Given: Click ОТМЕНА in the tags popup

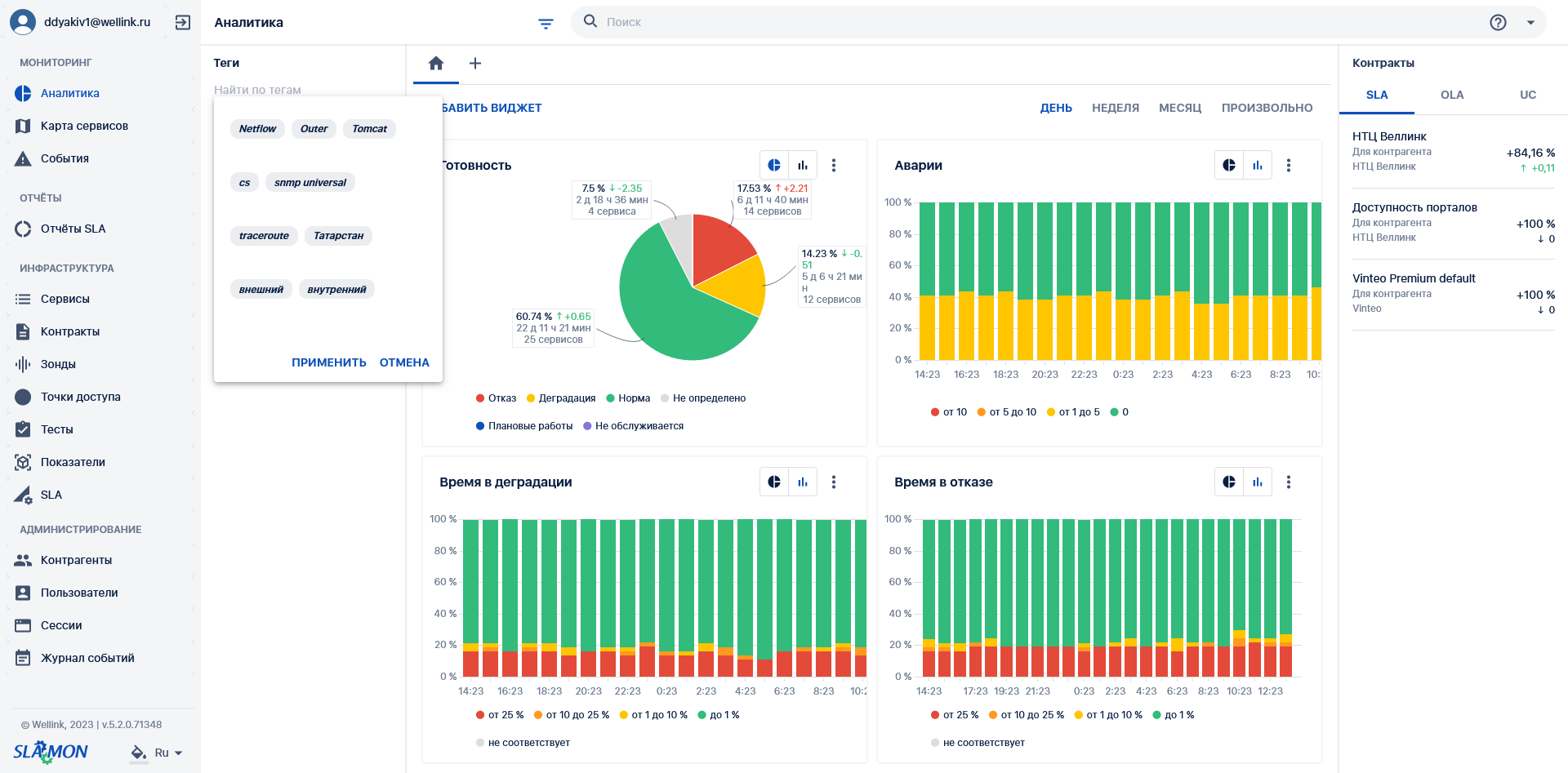Looking at the screenshot, I should click(x=404, y=362).
